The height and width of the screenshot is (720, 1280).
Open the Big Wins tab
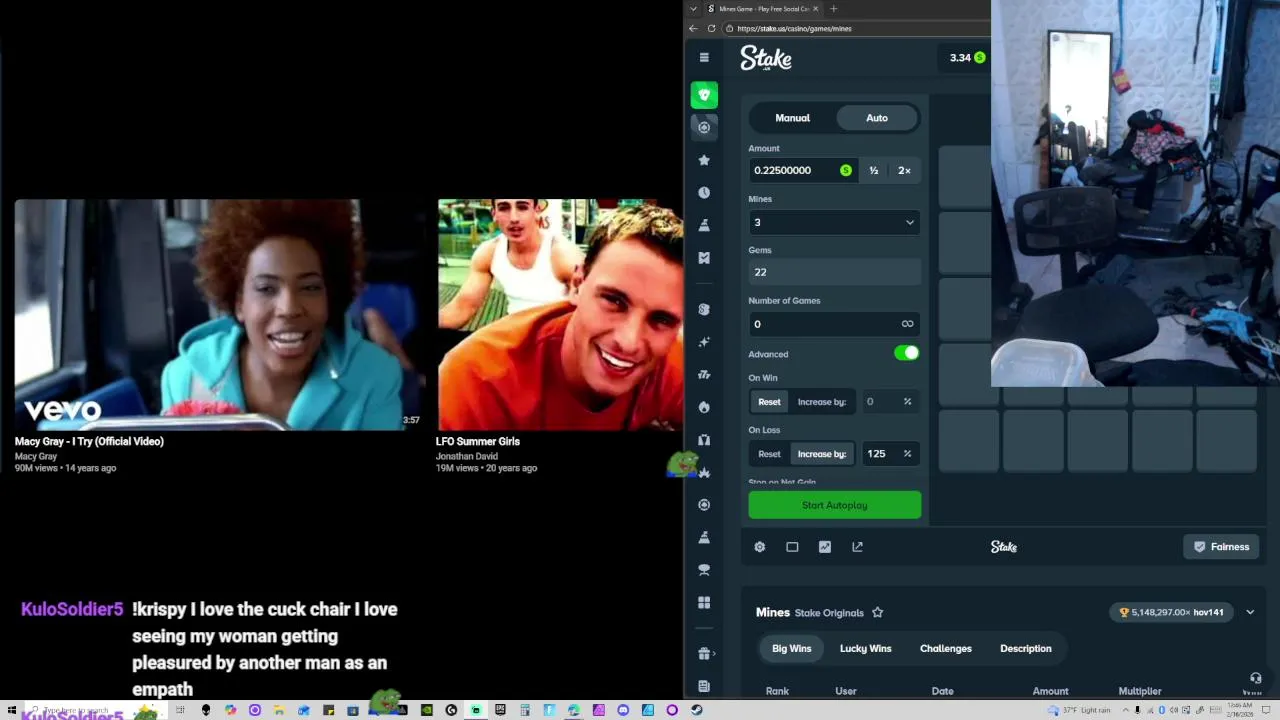pyautogui.click(x=792, y=648)
